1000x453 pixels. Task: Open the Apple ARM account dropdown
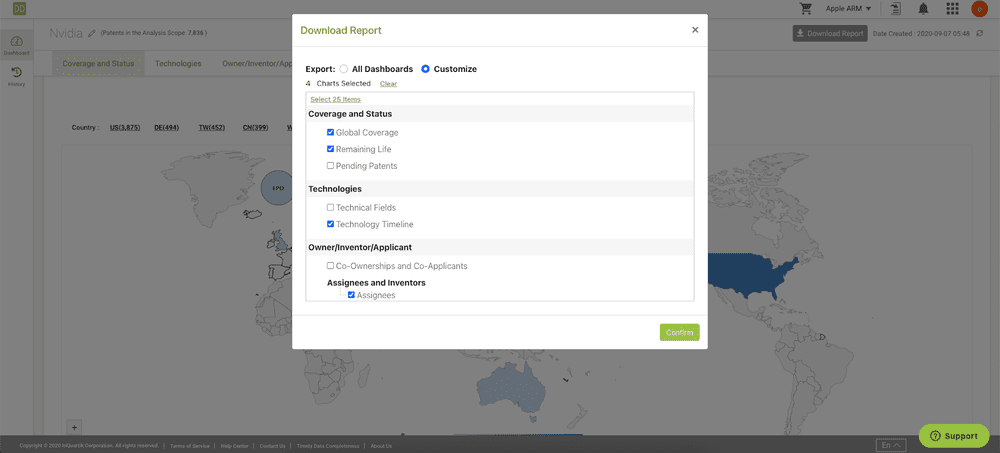click(848, 8)
